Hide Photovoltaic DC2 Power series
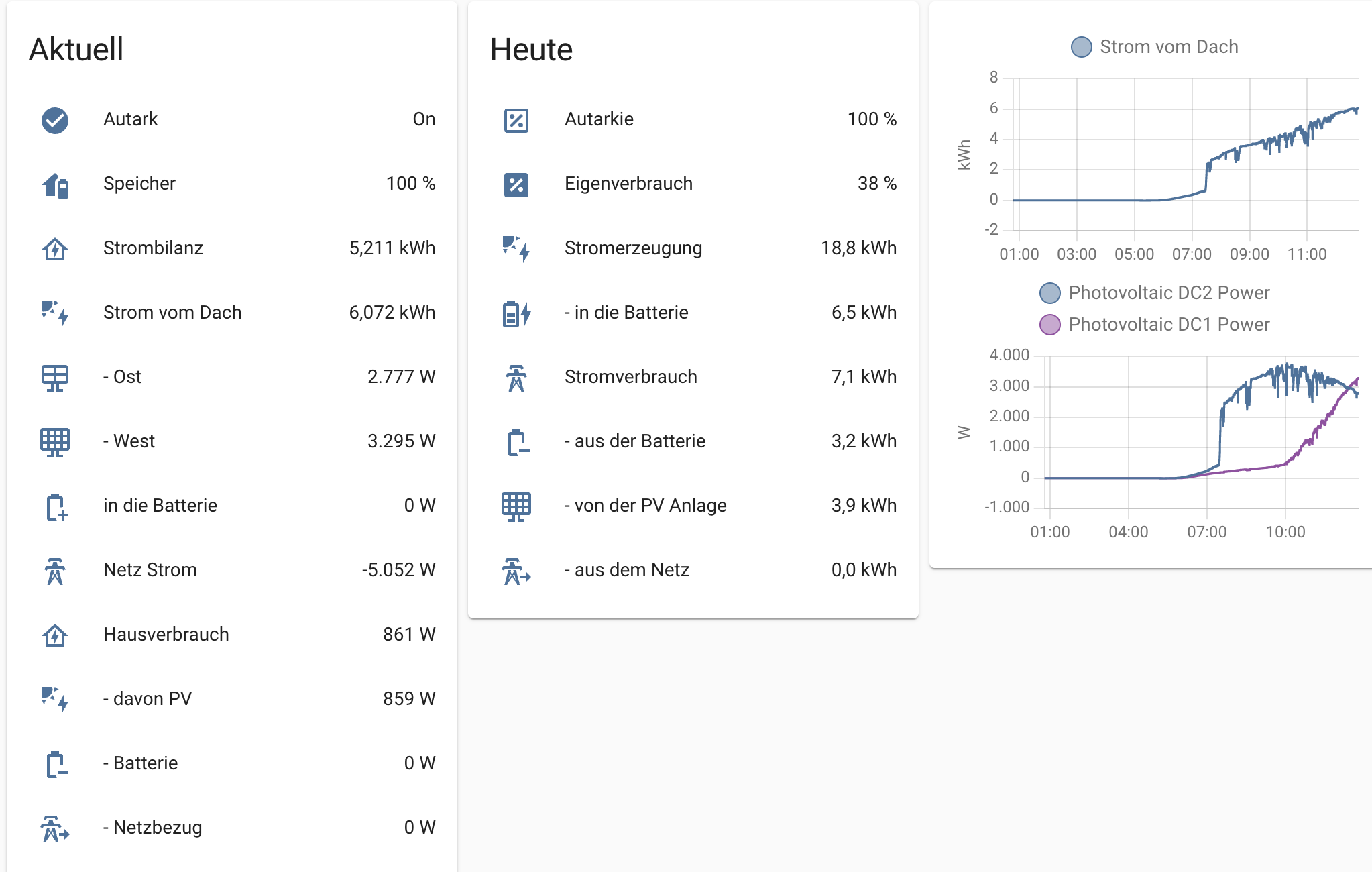Screen dimensions: 1372x872 click(x=1155, y=293)
